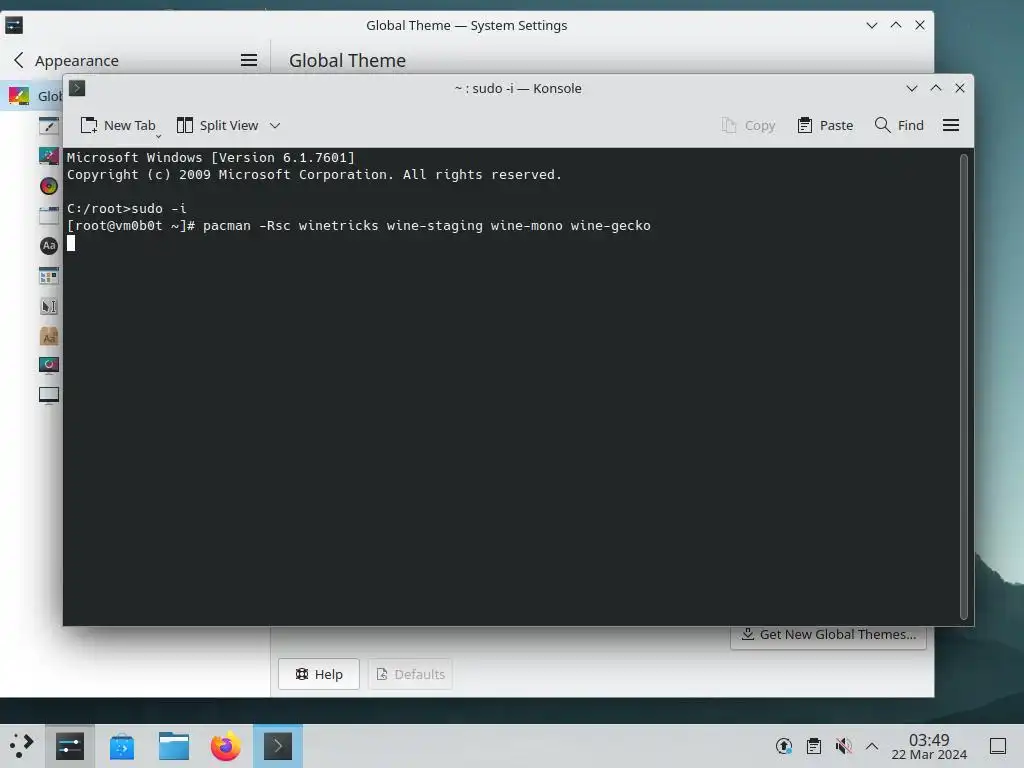Viewport: 1024px width, 768px height.
Task: Launch Firefox from the taskbar
Action: (225, 746)
